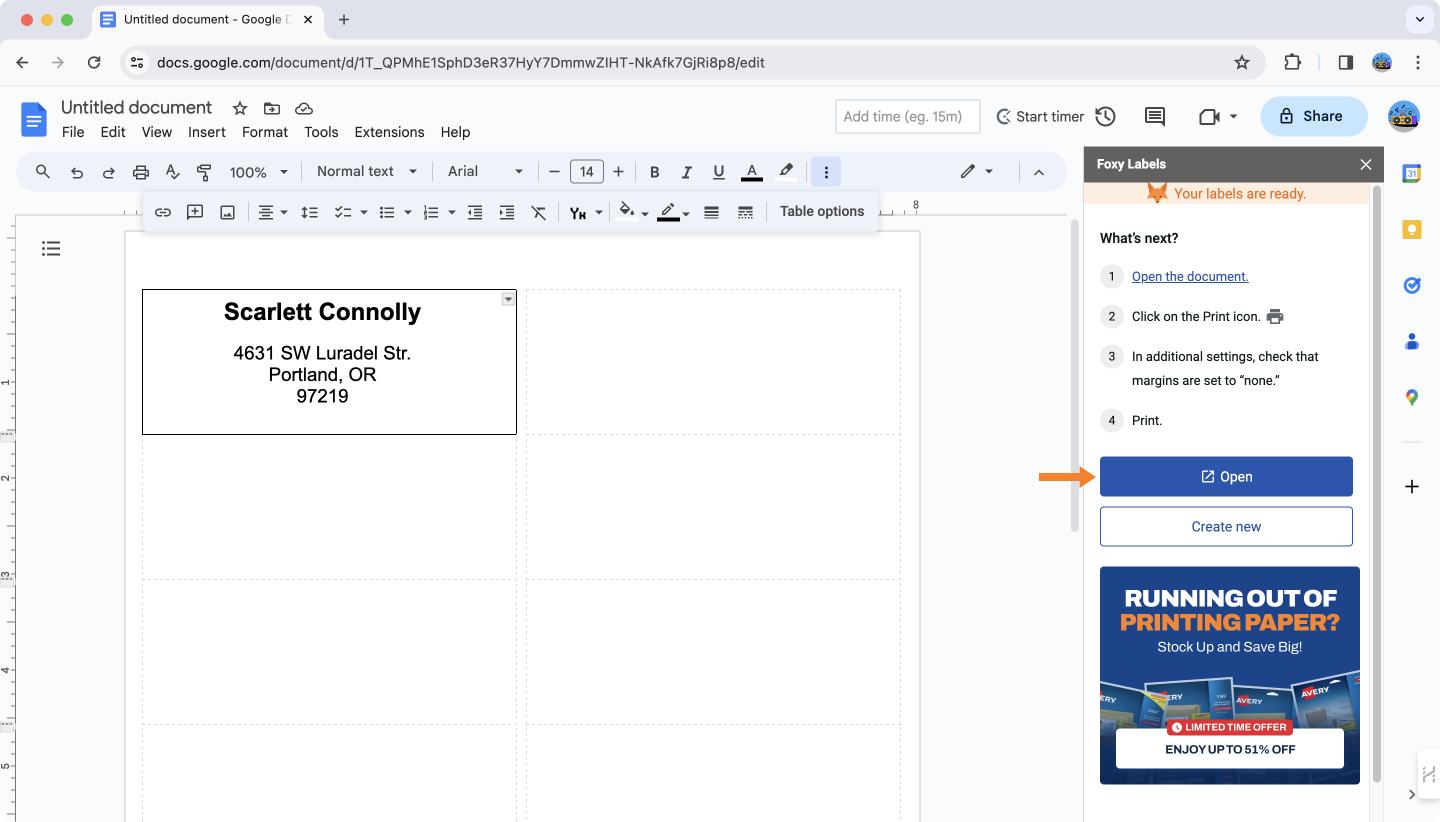This screenshot has height=822, width=1440.
Task: Open the font family dropdown showing Arial
Action: coord(484,171)
